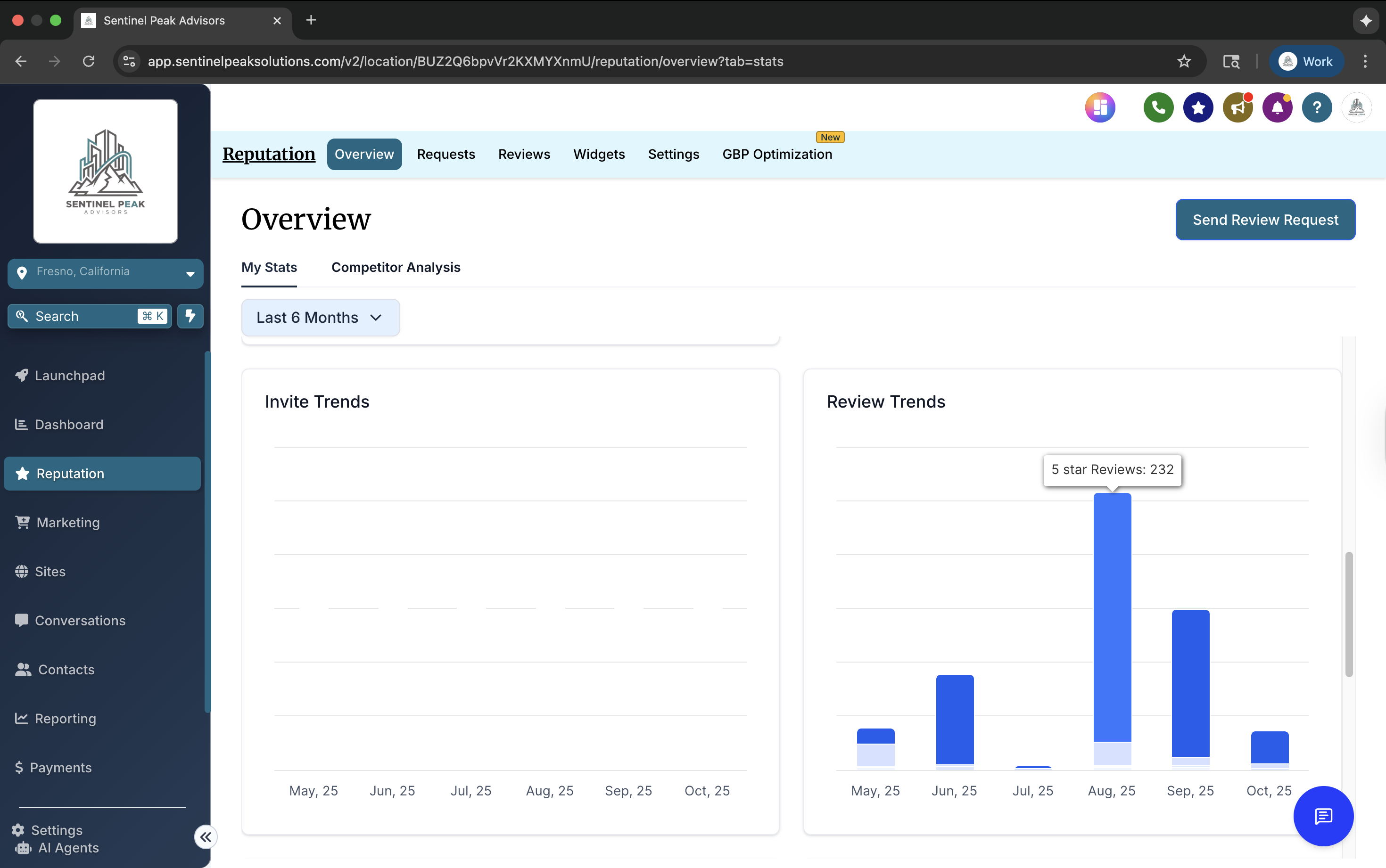Click Send Review Request button
Screen dimensions: 1386x868
[x=1265, y=220]
